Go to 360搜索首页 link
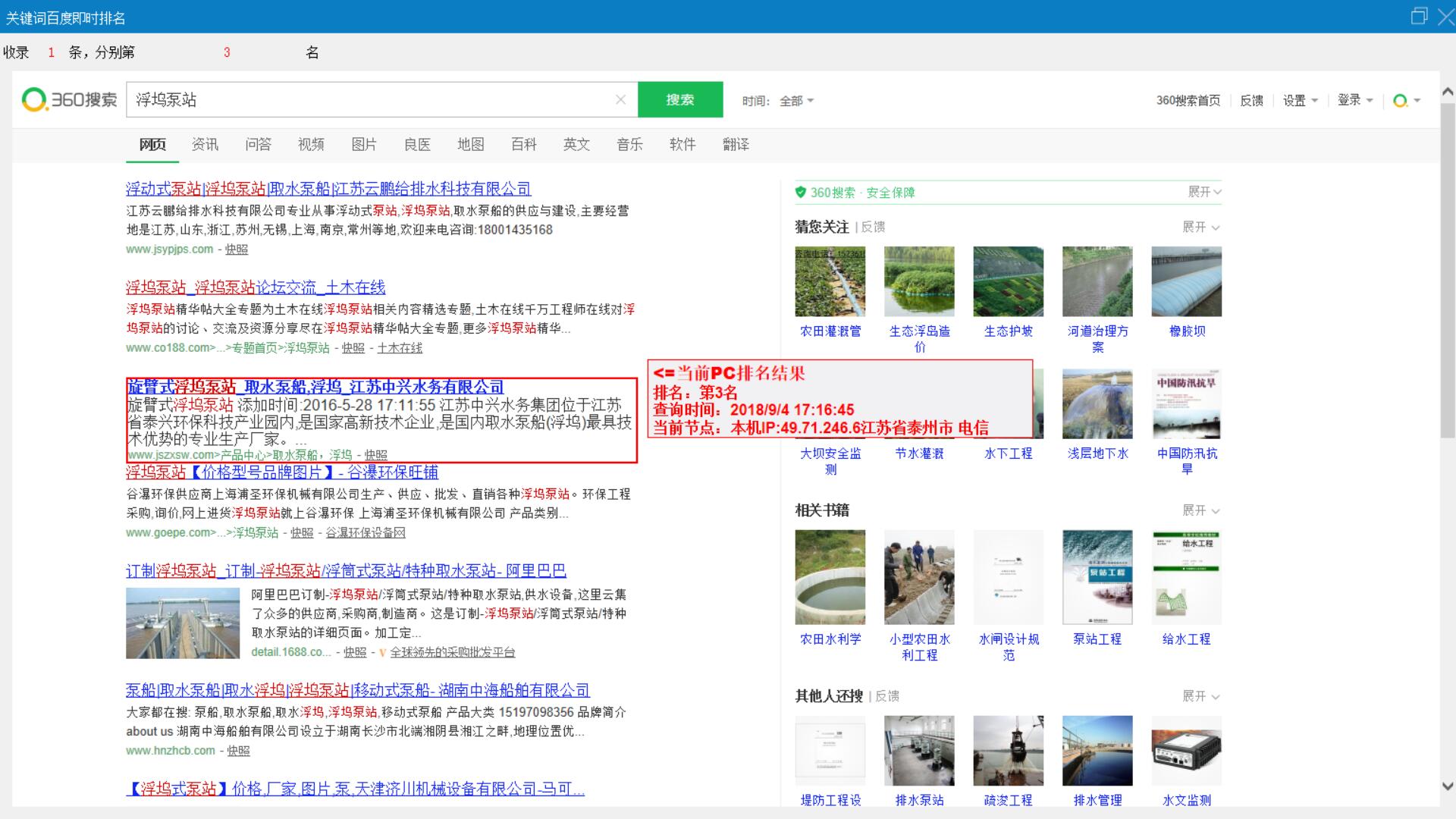This screenshot has width=1456, height=819. (x=1188, y=100)
